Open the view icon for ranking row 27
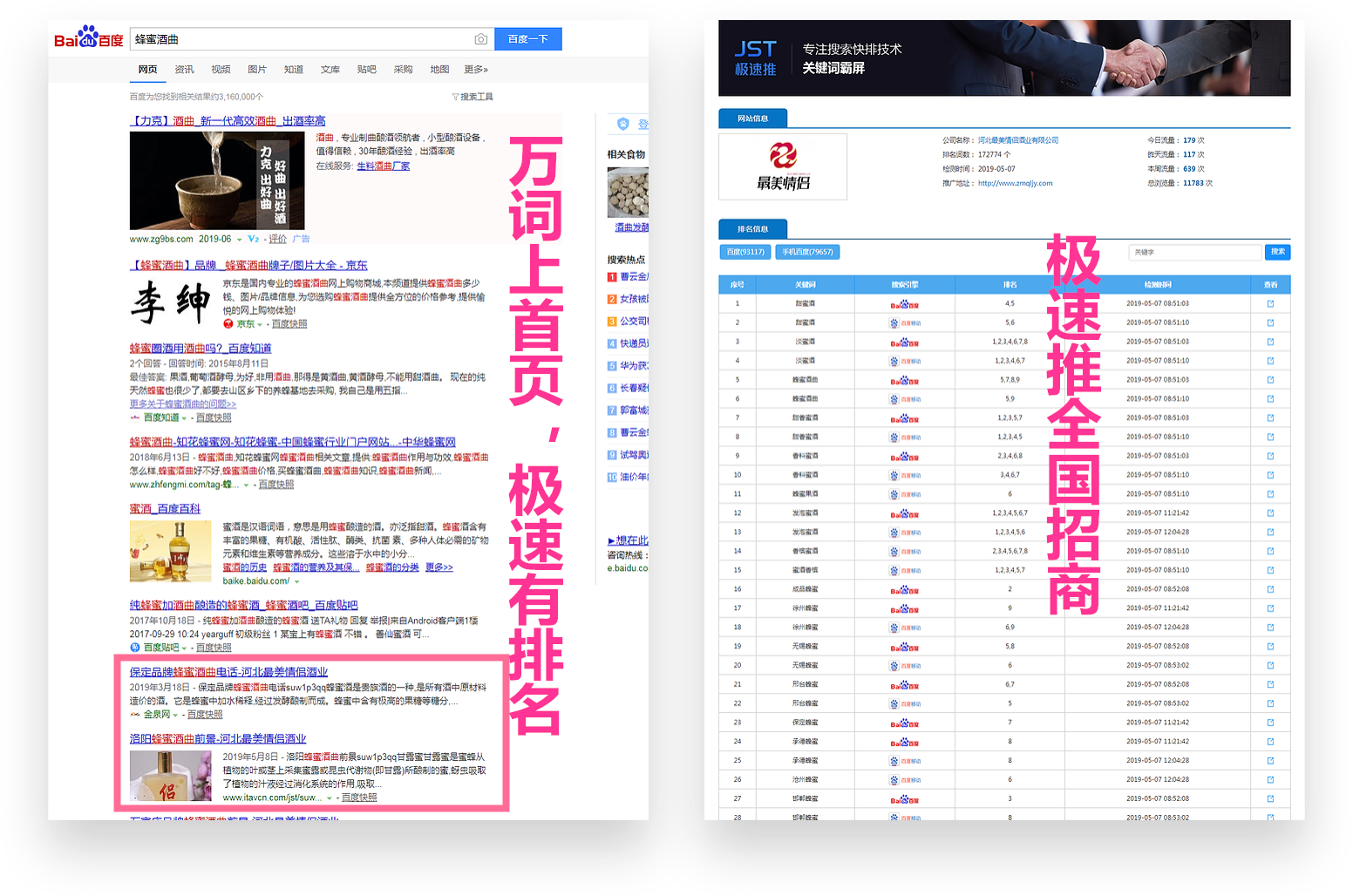Image resolution: width=1353 pixels, height=896 pixels. click(1270, 798)
